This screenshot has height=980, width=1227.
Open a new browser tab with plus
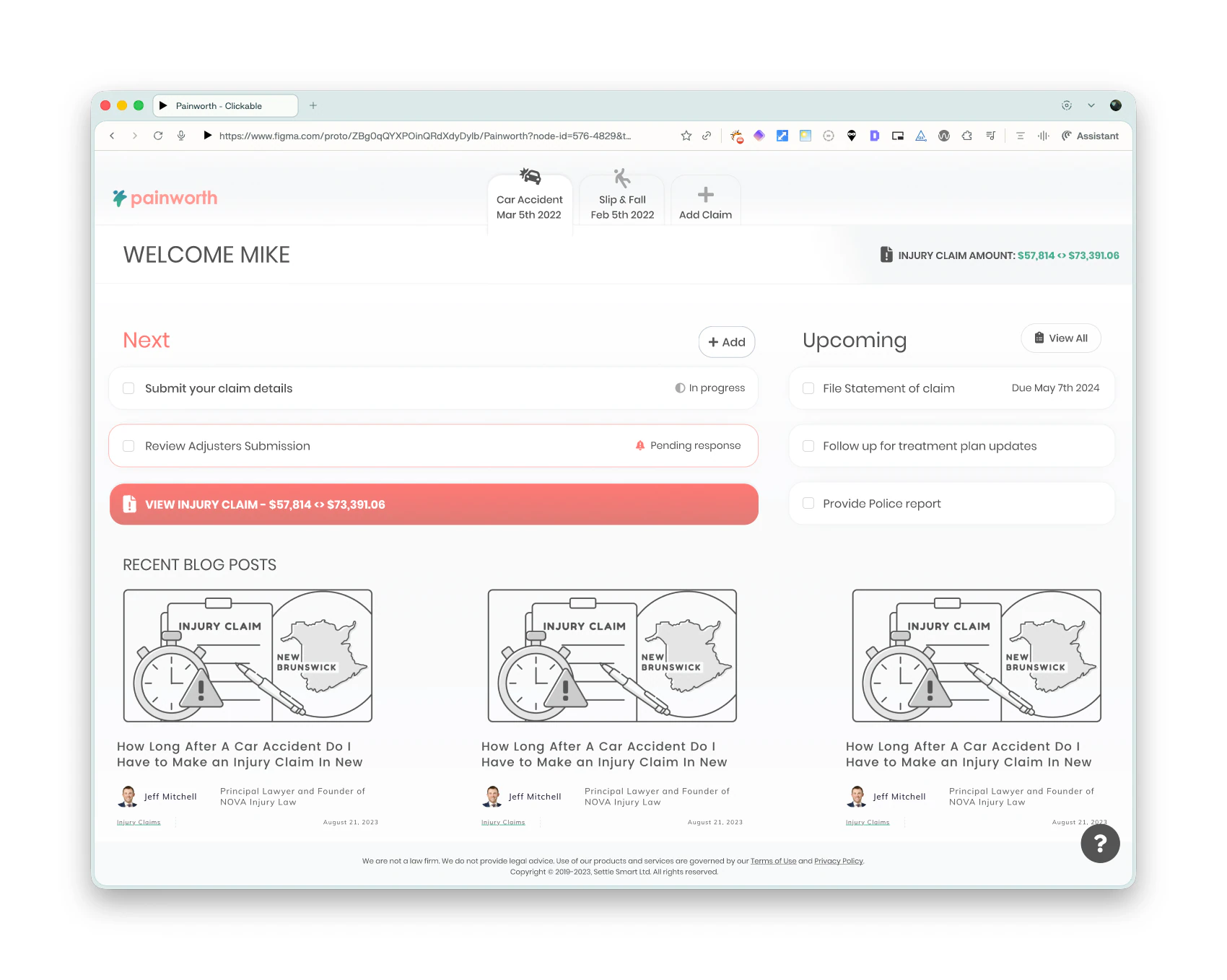tap(313, 105)
